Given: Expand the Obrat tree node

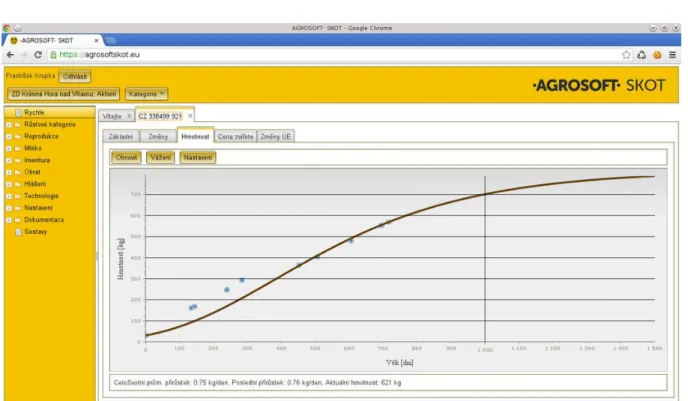Looking at the screenshot, I should [8, 172].
